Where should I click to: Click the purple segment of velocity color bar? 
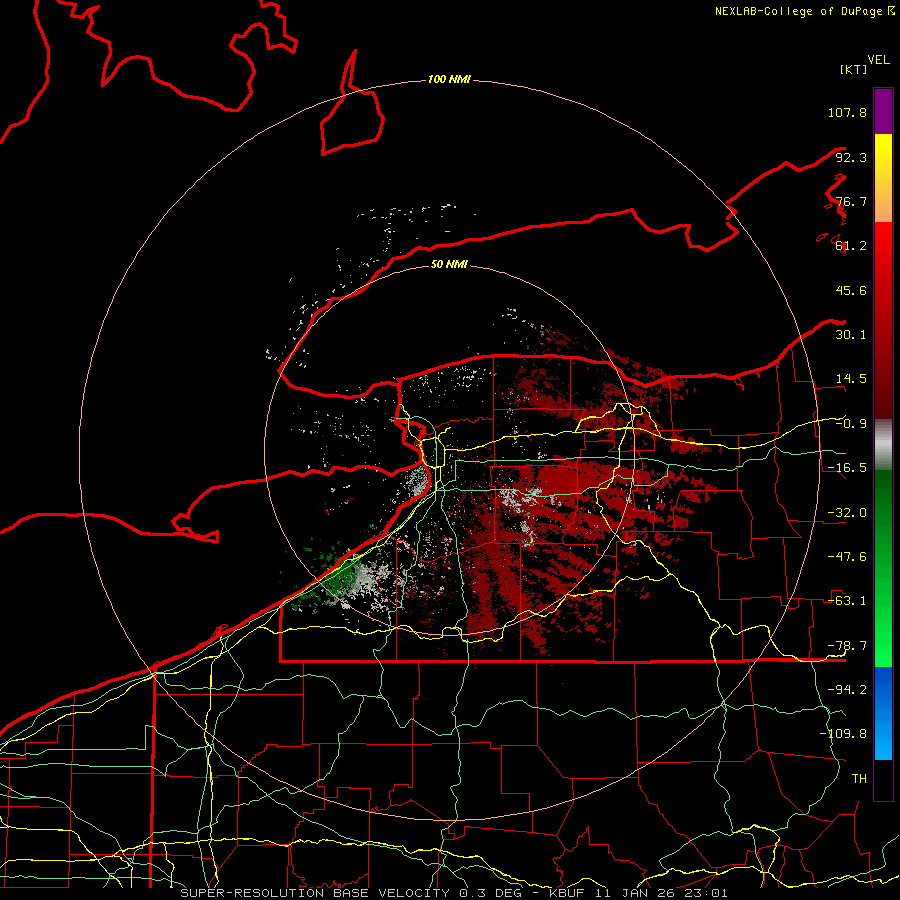pos(882,111)
